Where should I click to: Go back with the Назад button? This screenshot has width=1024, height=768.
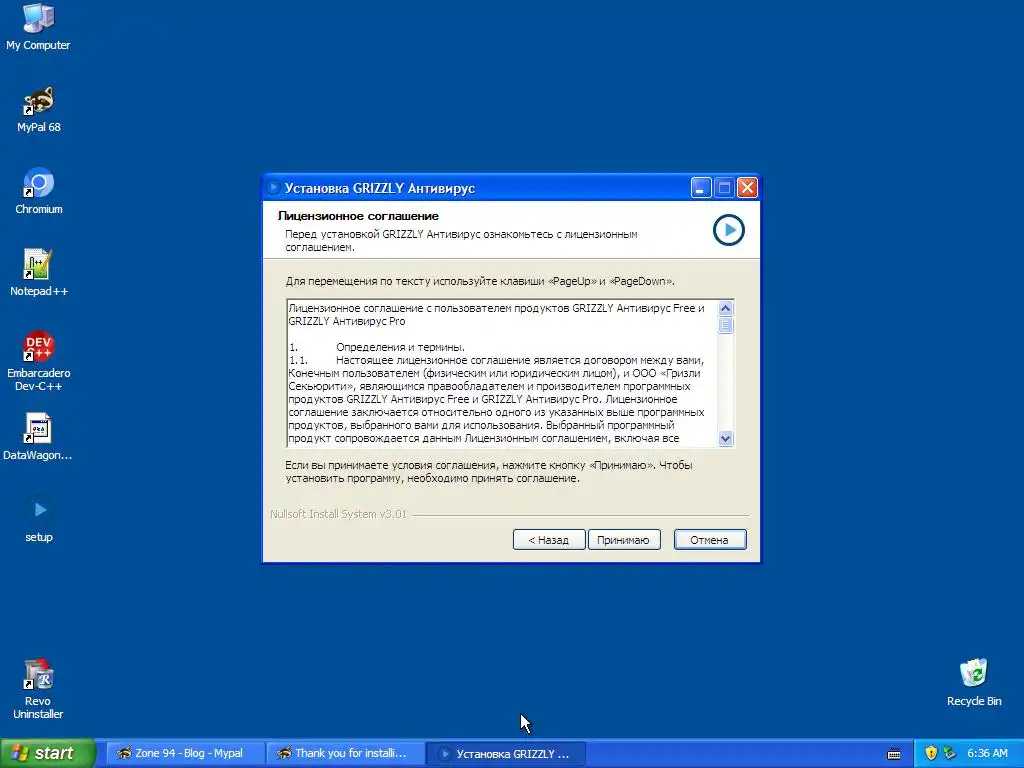point(549,539)
